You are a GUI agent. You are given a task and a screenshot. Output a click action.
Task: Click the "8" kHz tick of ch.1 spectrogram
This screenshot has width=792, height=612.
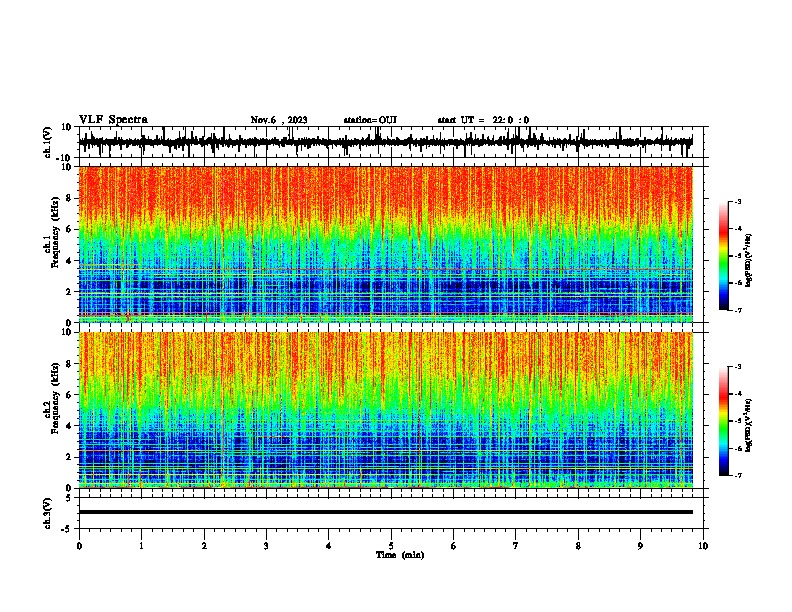point(69,198)
